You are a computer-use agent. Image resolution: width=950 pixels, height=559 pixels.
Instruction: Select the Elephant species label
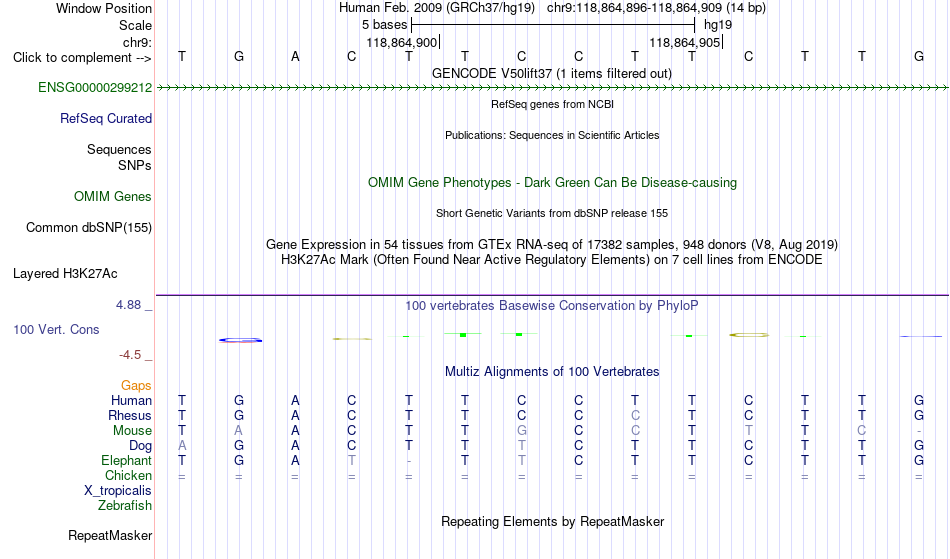click(127, 461)
